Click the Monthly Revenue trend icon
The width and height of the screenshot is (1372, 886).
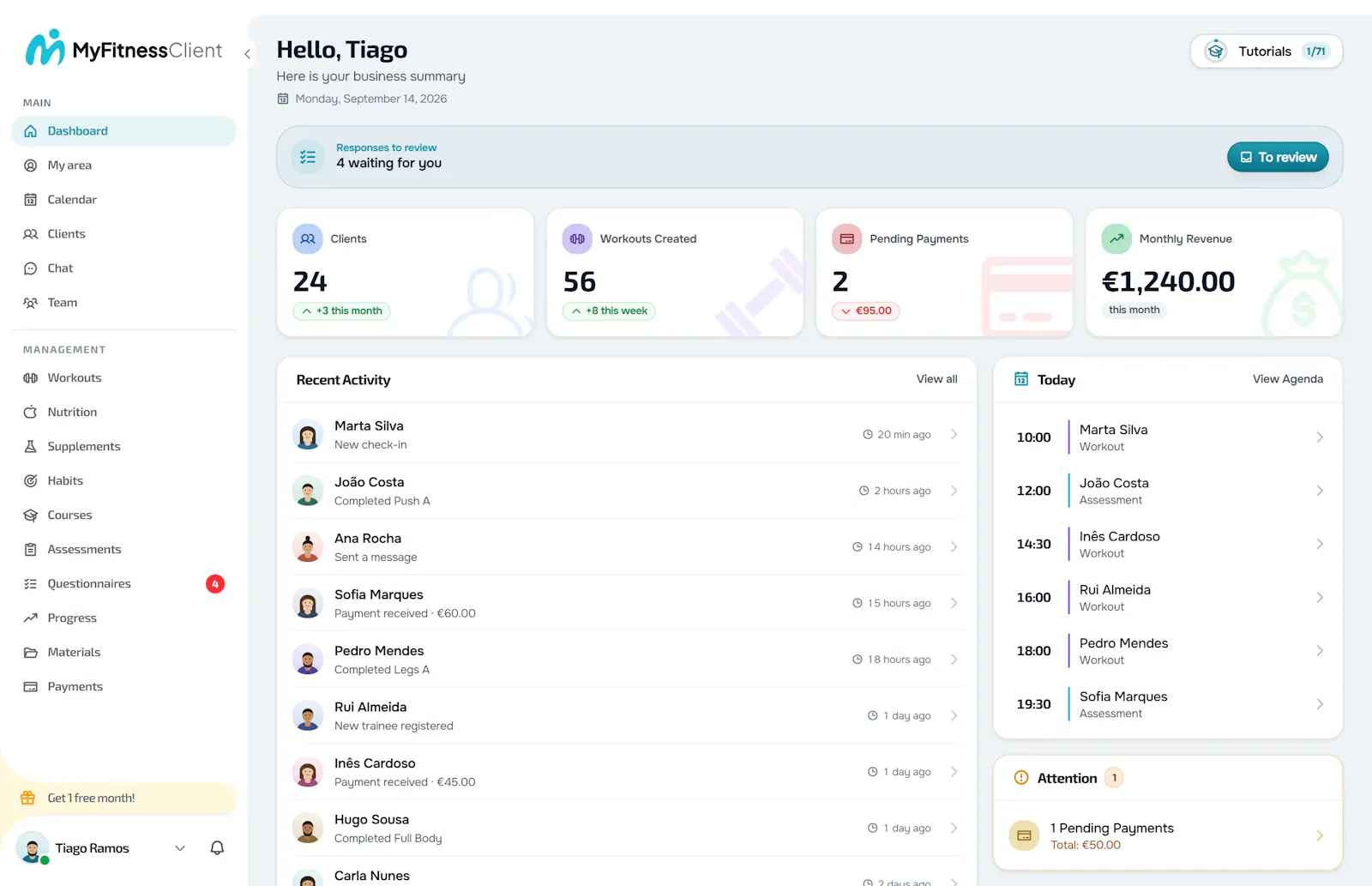1116,239
